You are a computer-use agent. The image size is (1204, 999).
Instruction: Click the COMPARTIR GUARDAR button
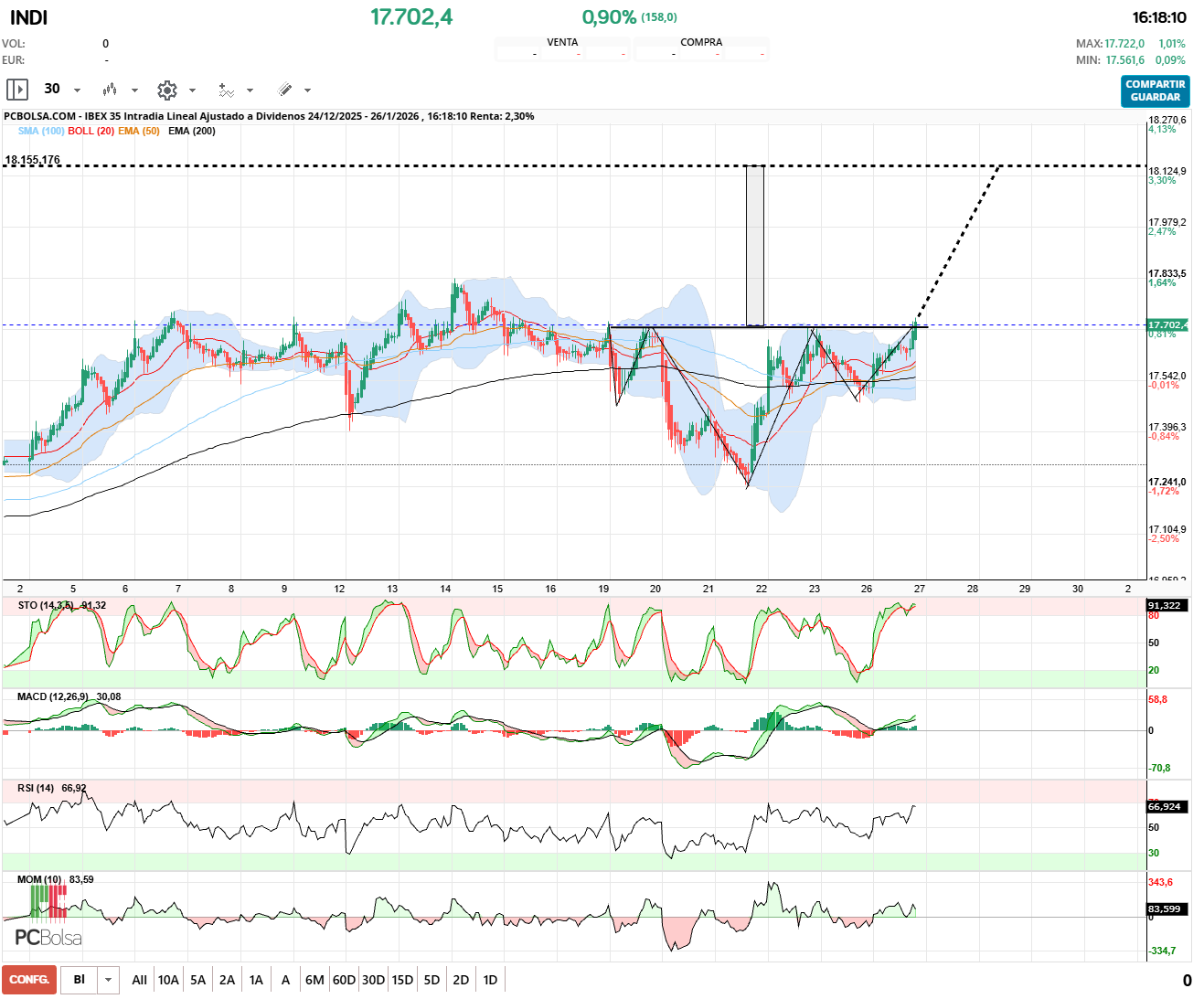(x=1155, y=91)
